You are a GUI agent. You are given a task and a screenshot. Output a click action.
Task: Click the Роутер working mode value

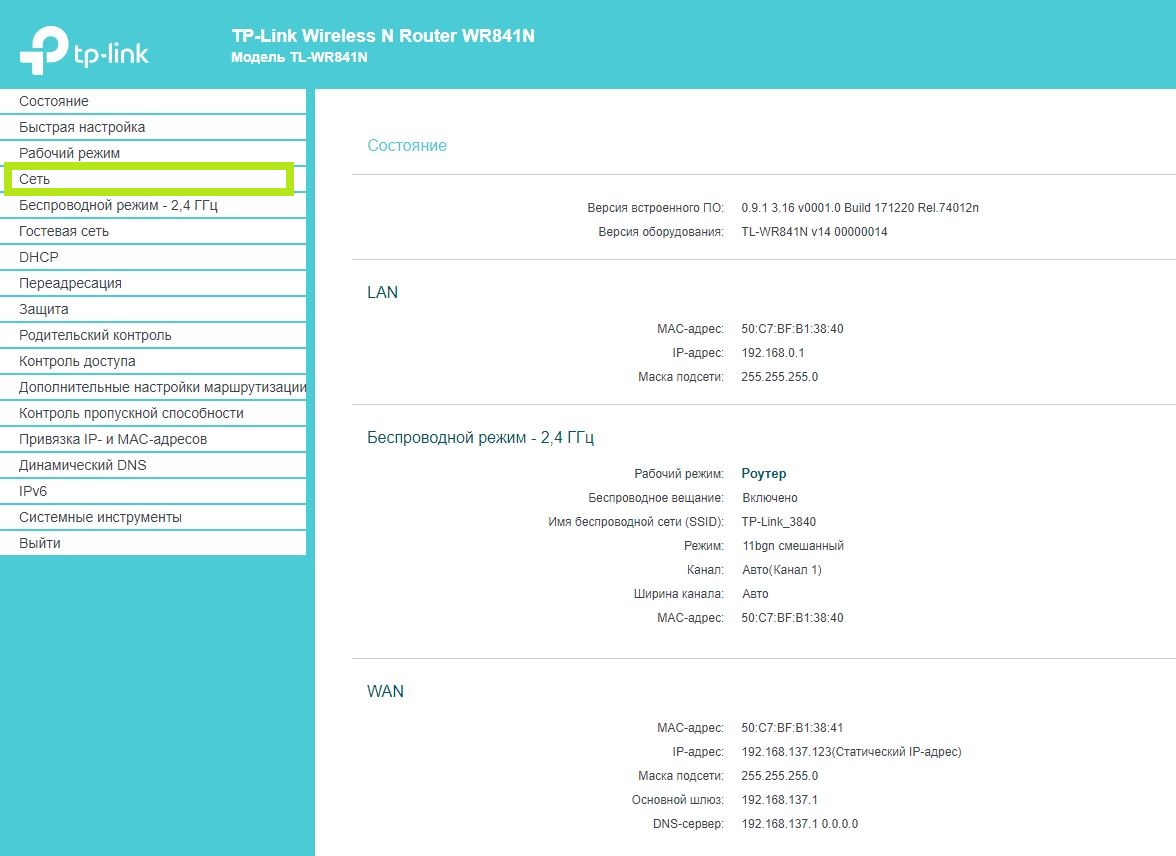(764, 474)
